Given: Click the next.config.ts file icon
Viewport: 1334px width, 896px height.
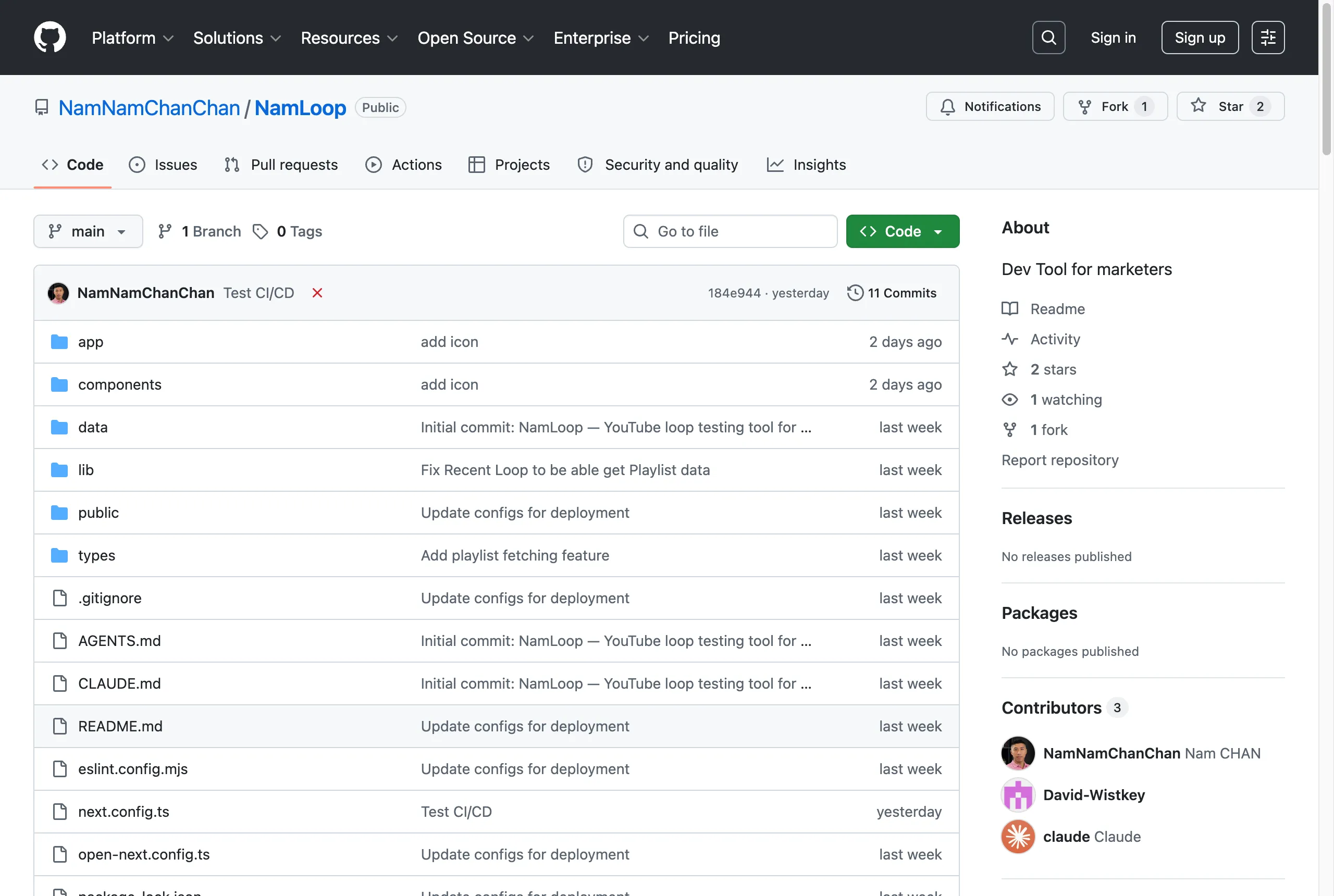Looking at the screenshot, I should pyautogui.click(x=59, y=812).
